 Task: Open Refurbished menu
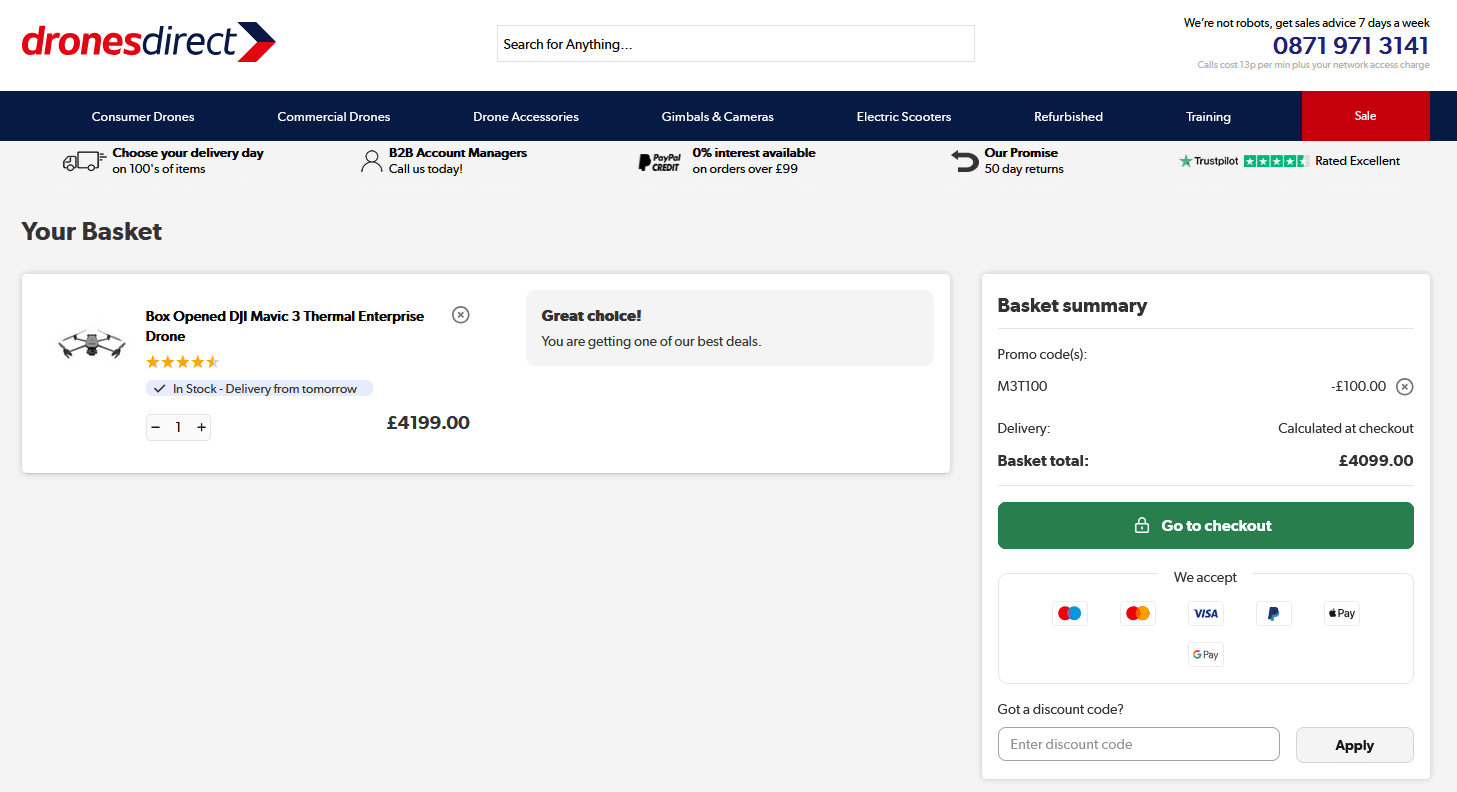[x=1068, y=117]
